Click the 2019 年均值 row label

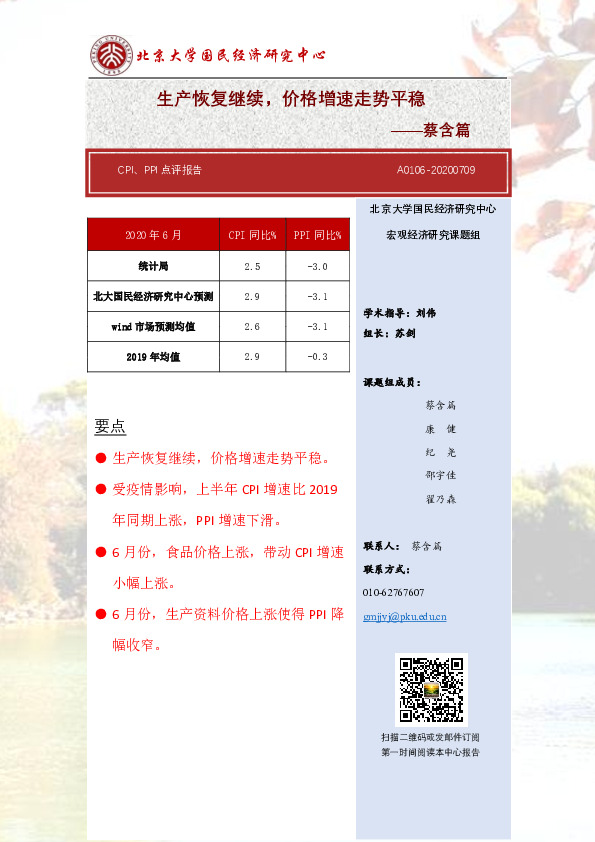154,357
